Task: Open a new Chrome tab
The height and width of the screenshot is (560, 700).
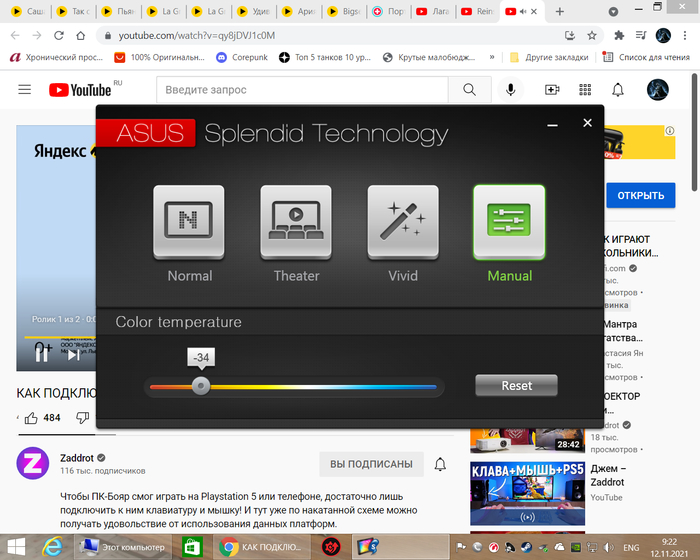Action: 559,12
